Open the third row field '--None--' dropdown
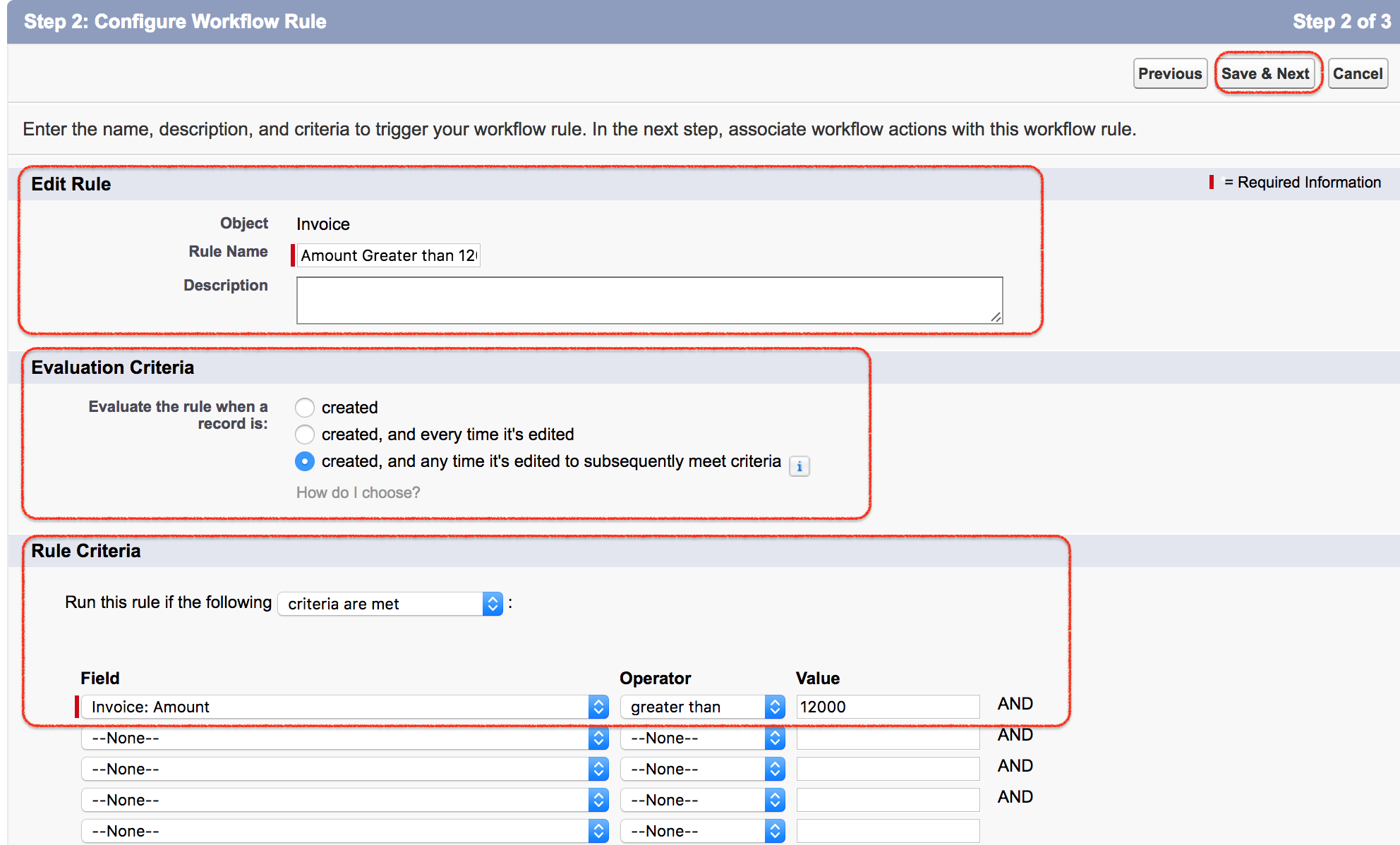Viewport: 1400px width, 845px height. pos(345,769)
